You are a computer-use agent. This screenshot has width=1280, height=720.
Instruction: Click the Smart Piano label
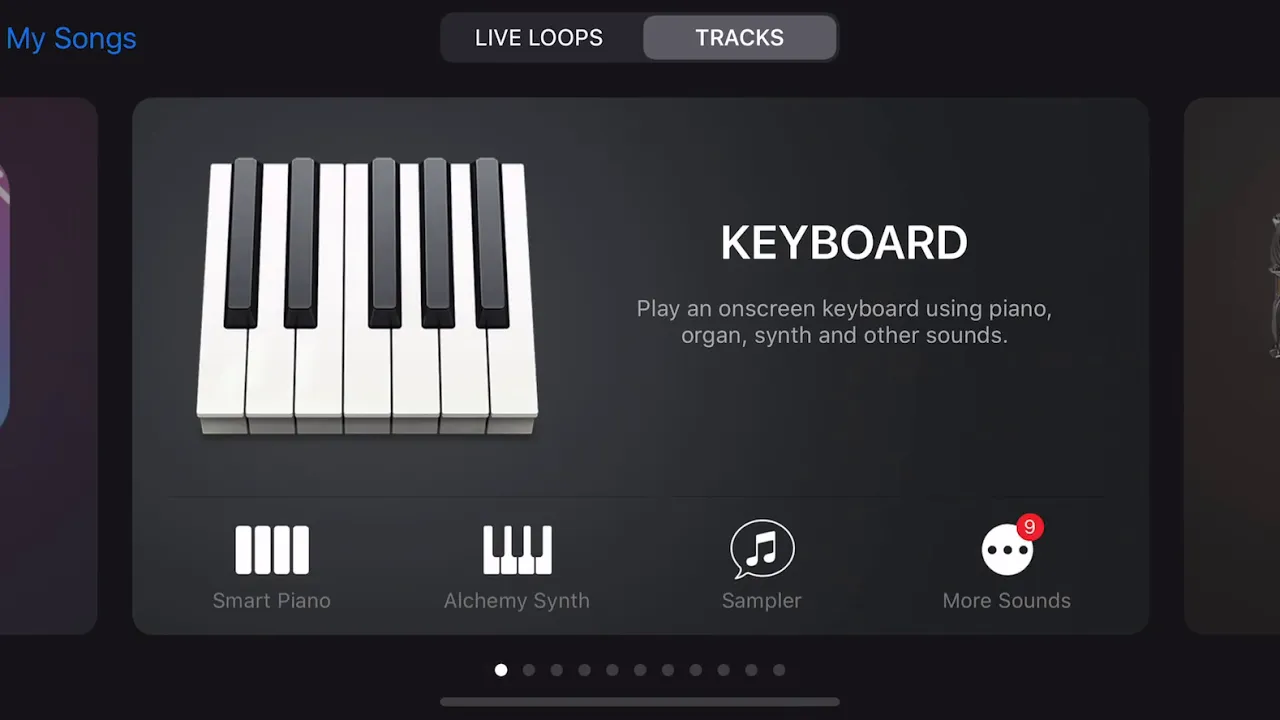coord(272,601)
